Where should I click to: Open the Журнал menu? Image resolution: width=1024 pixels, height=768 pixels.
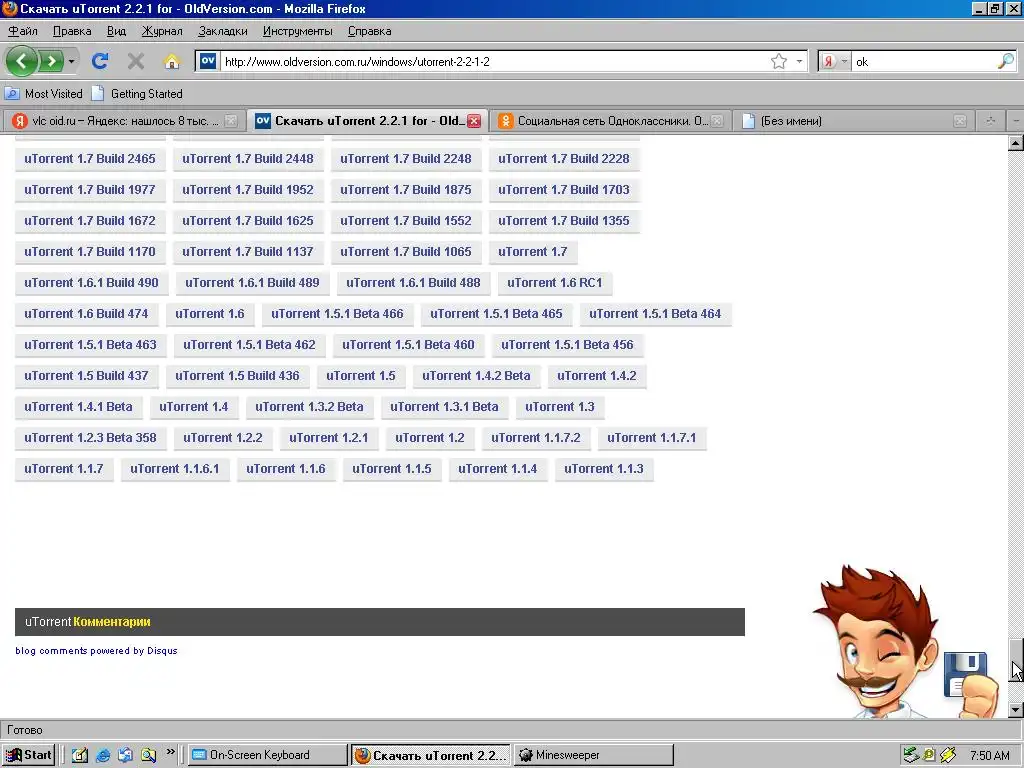coord(162,31)
